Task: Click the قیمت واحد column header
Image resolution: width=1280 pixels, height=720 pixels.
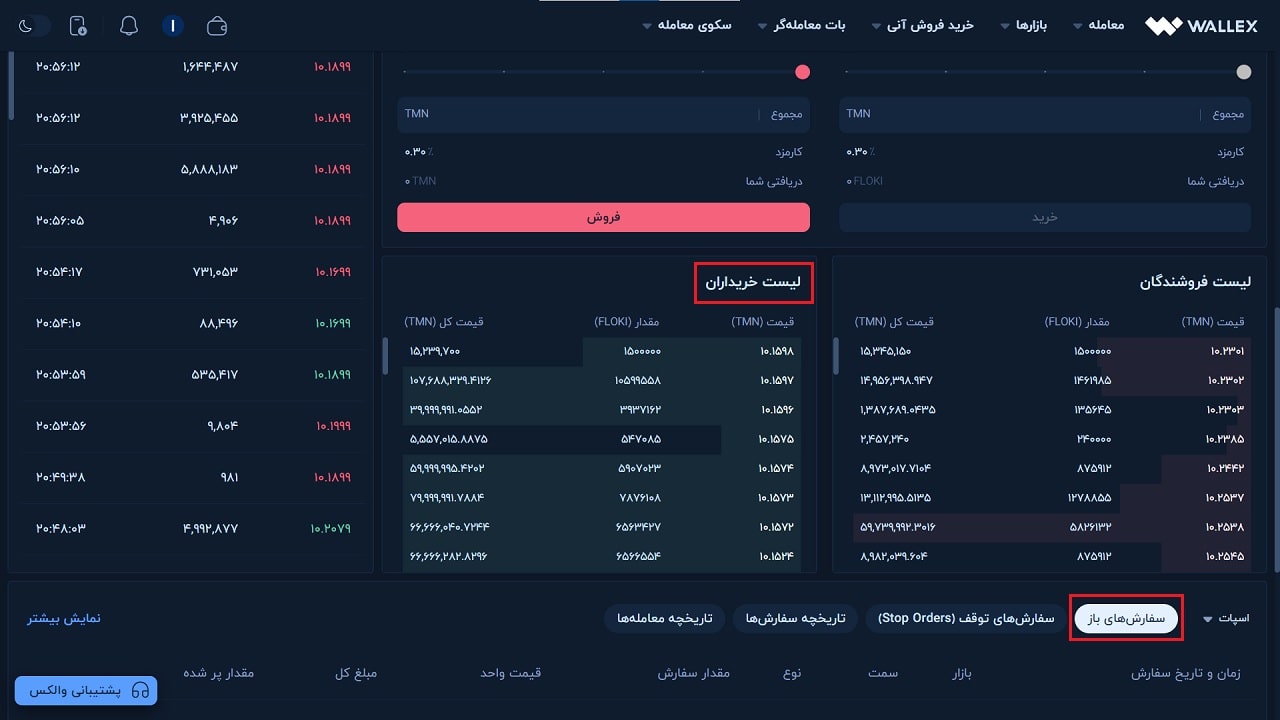Action: 511,673
